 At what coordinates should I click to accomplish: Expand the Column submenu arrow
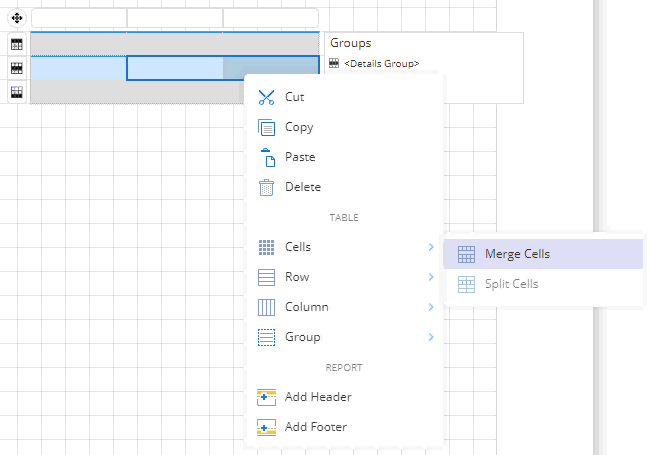[431, 307]
